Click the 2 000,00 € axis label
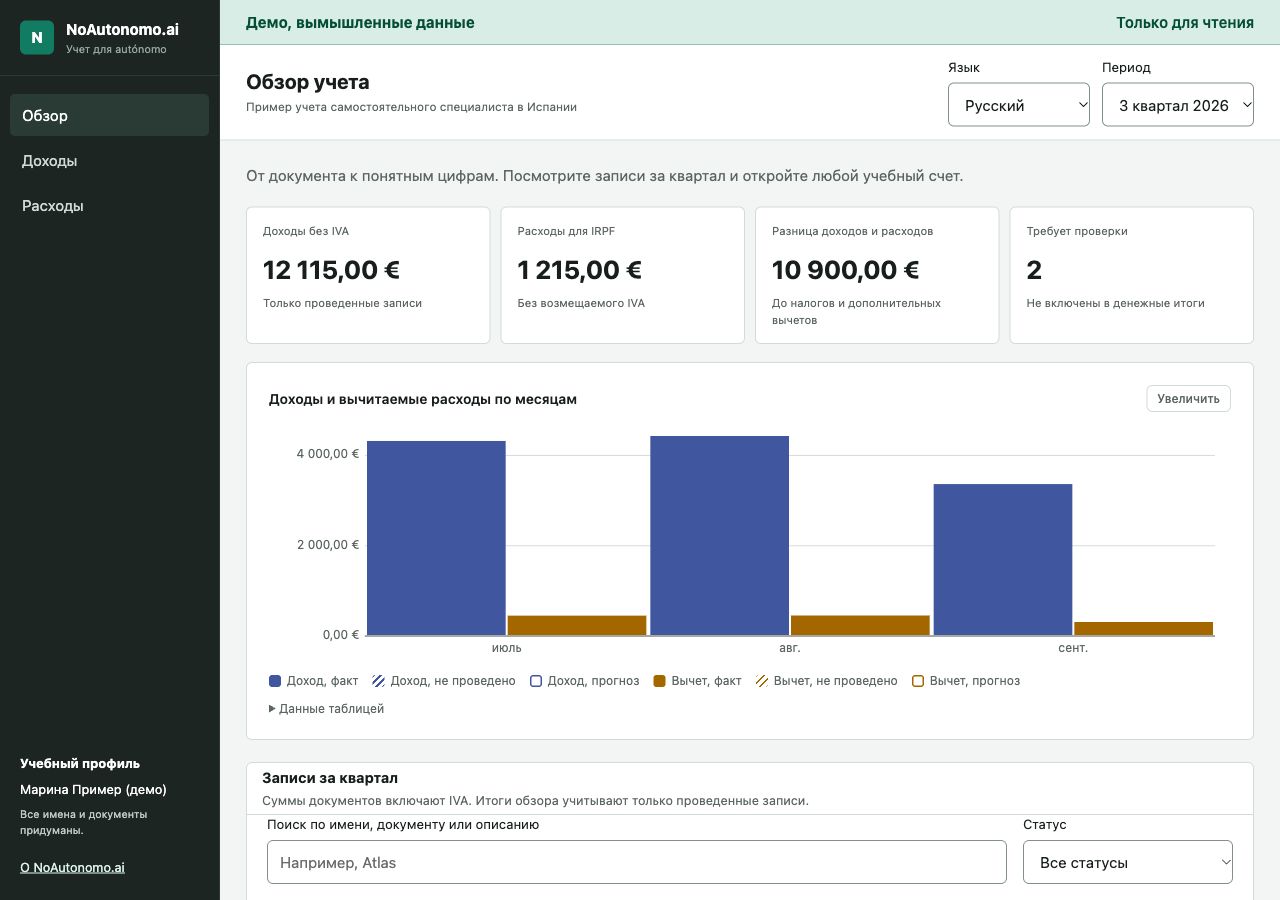This screenshot has width=1280, height=900. coord(328,545)
